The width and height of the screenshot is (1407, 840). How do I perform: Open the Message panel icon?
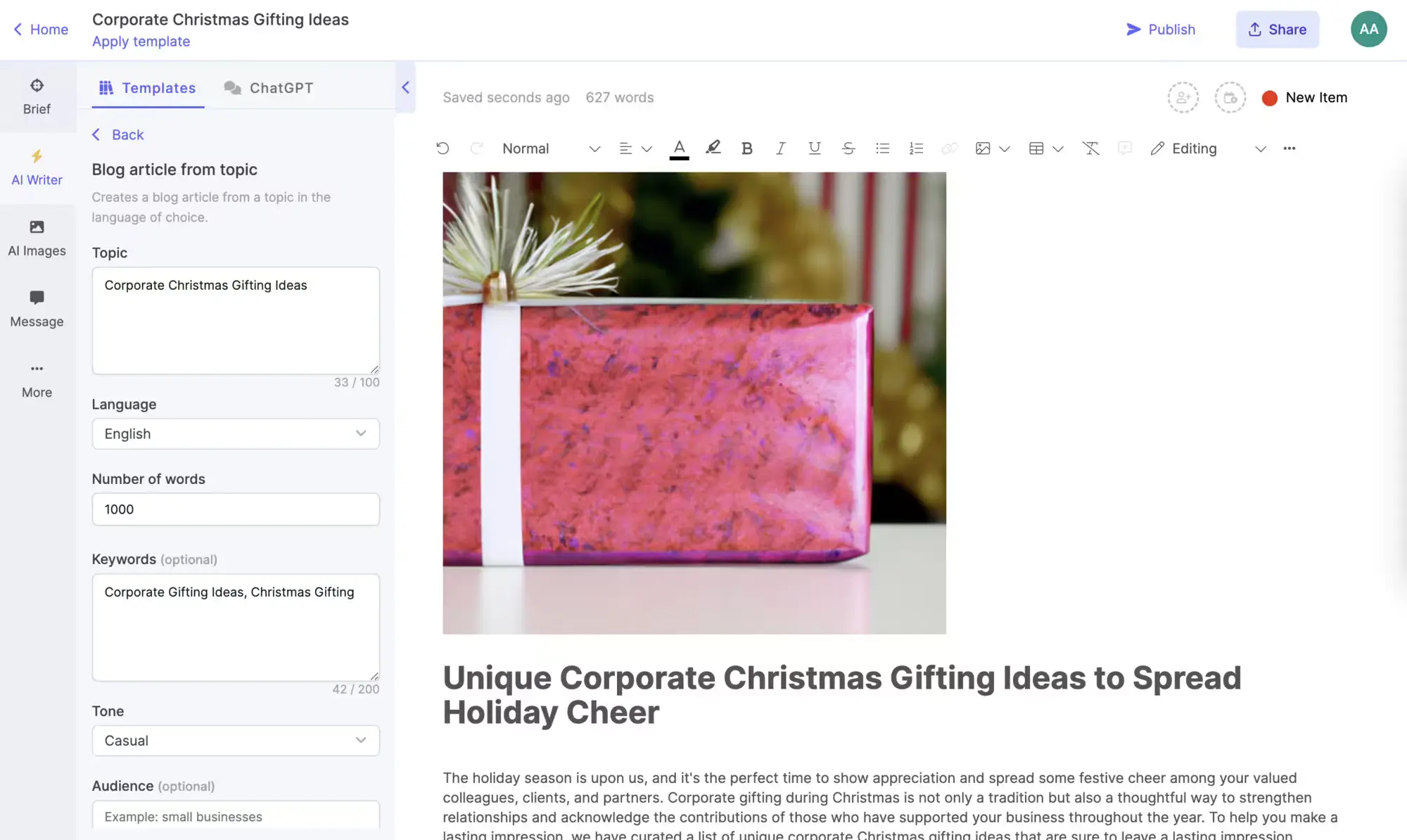(x=37, y=297)
